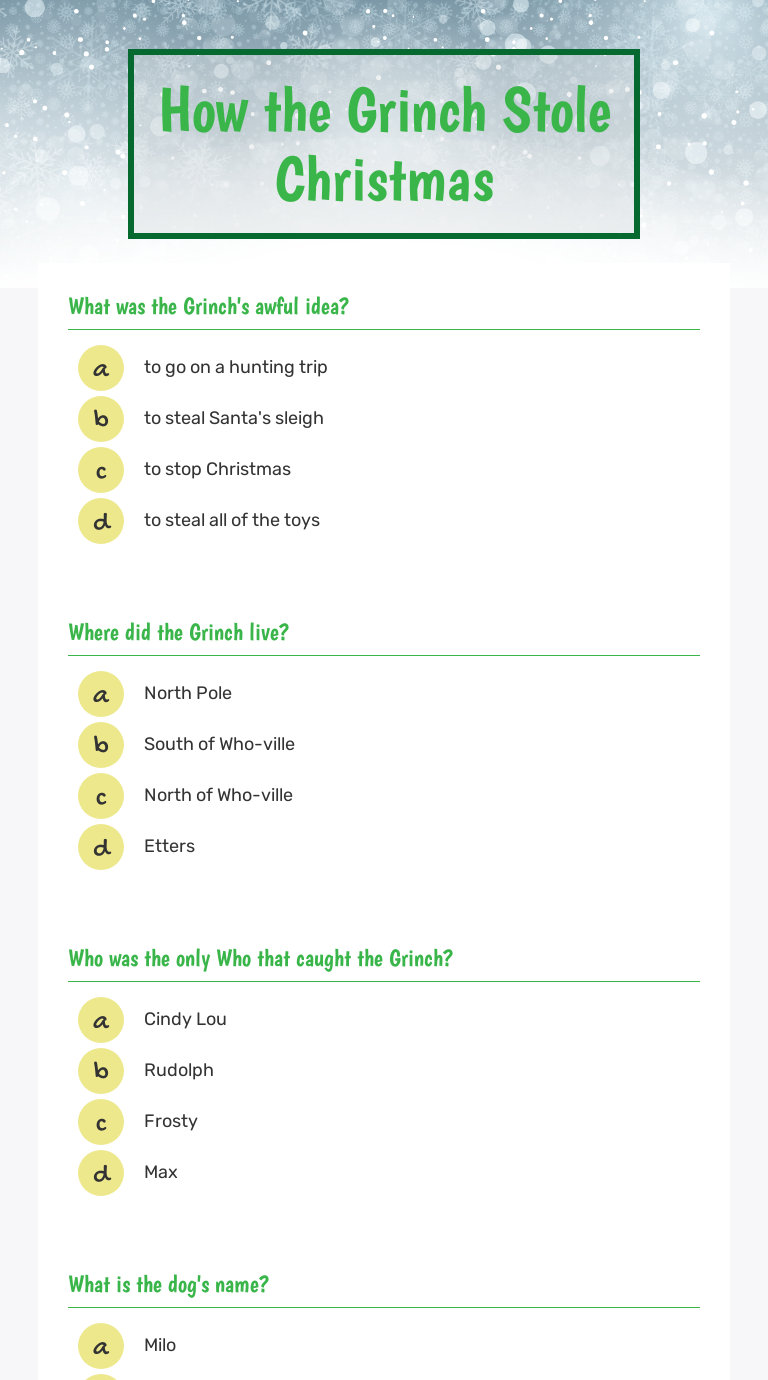Image resolution: width=768 pixels, height=1380 pixels.
Task: Pick circle 'c' beside 'to stop Christmas'
Action: point(101,470)
